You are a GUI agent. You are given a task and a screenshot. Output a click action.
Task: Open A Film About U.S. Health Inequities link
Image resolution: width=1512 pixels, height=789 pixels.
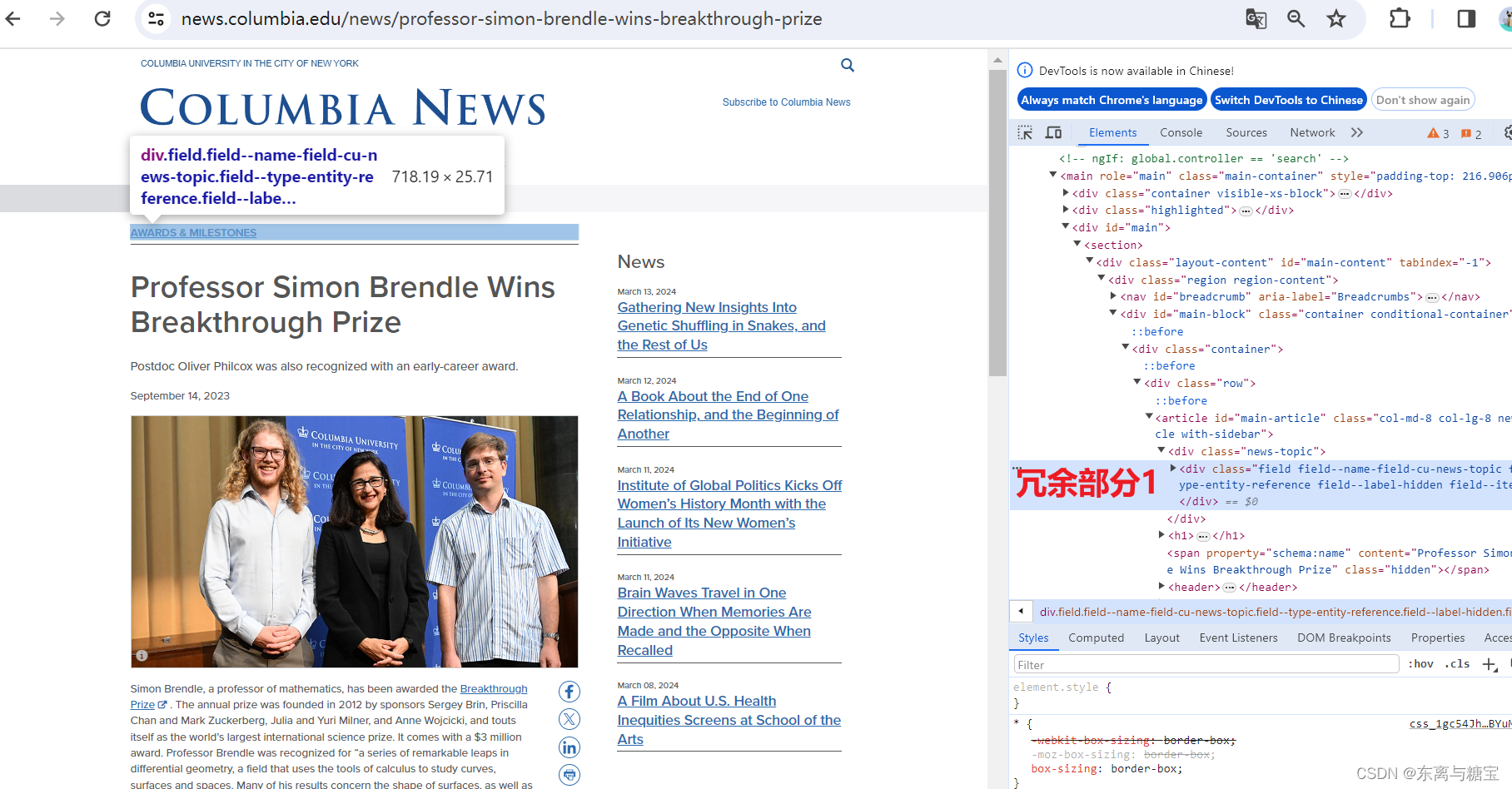coord(729,720)
